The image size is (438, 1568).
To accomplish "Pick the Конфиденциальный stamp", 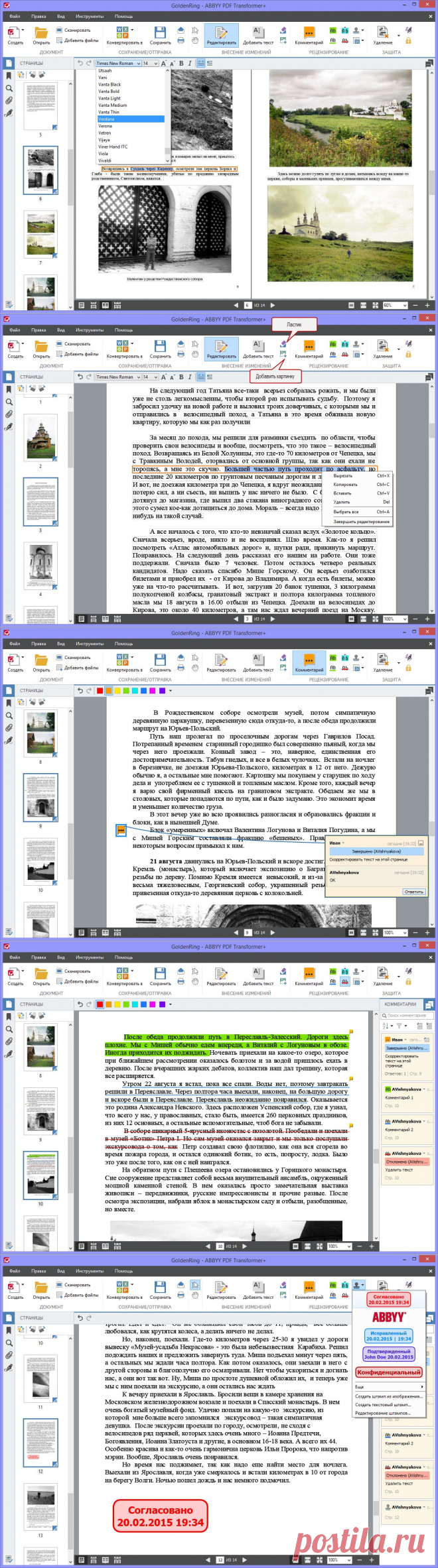I will point(389,1372).
